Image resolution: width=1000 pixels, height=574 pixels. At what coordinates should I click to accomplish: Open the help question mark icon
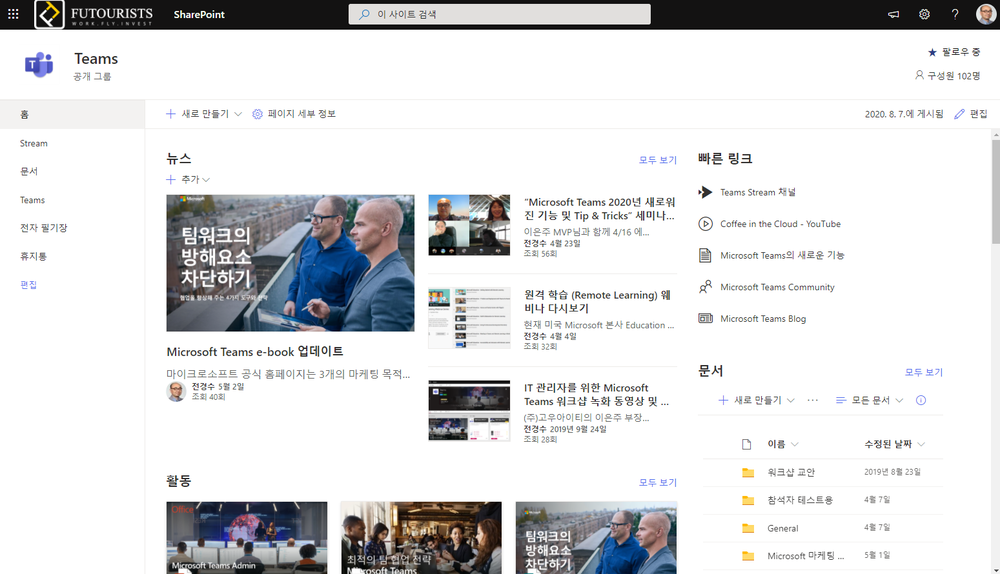955,14
